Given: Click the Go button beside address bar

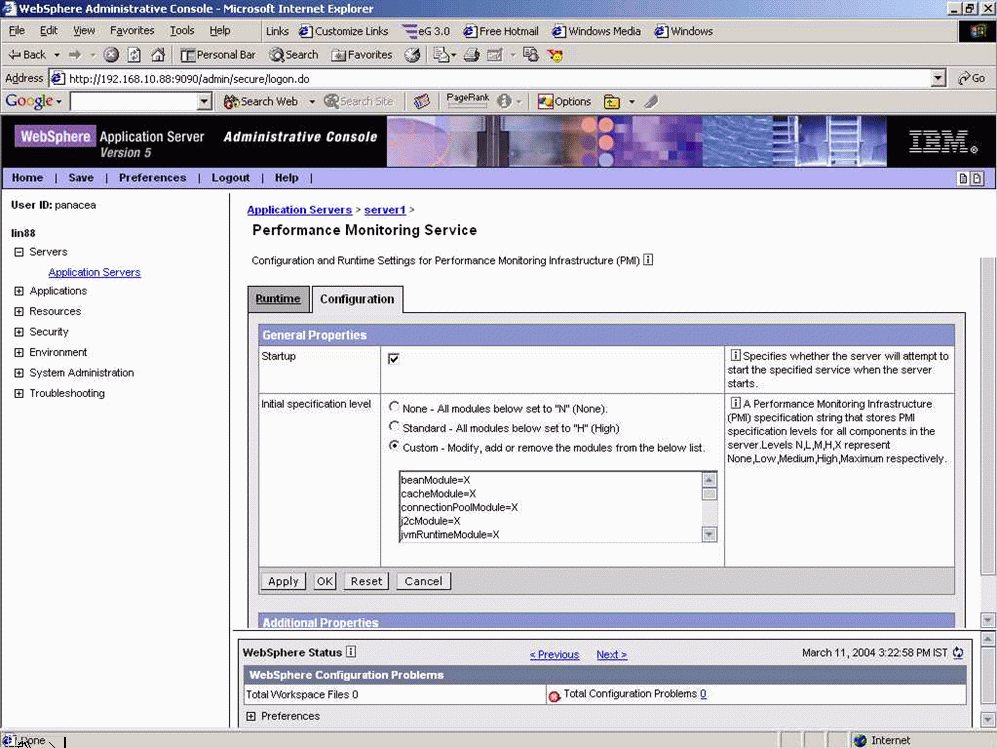Looking at the screenshot, I should [972, 78].
